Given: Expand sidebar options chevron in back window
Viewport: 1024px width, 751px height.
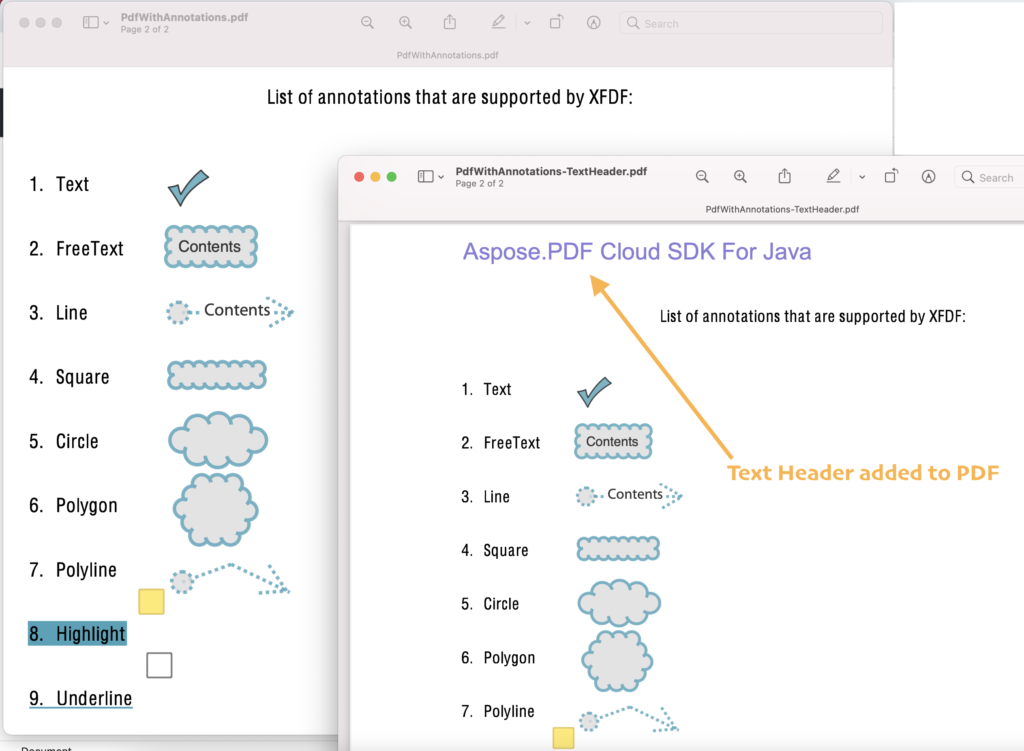Looking at the screenshot, I should [x=106, y=23].
